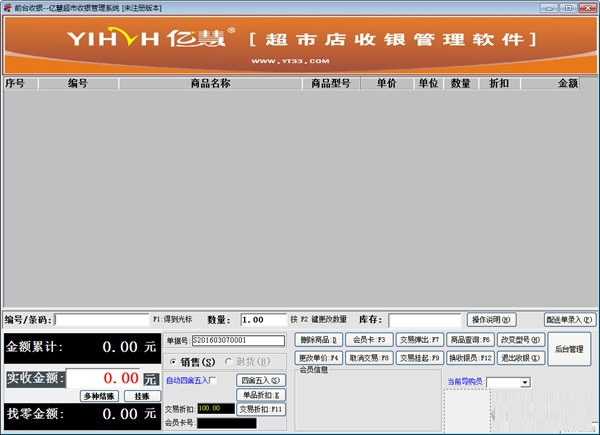Select the 销售(S) radio button
This screenshot has height=435, width=600.
pos(173,362)
